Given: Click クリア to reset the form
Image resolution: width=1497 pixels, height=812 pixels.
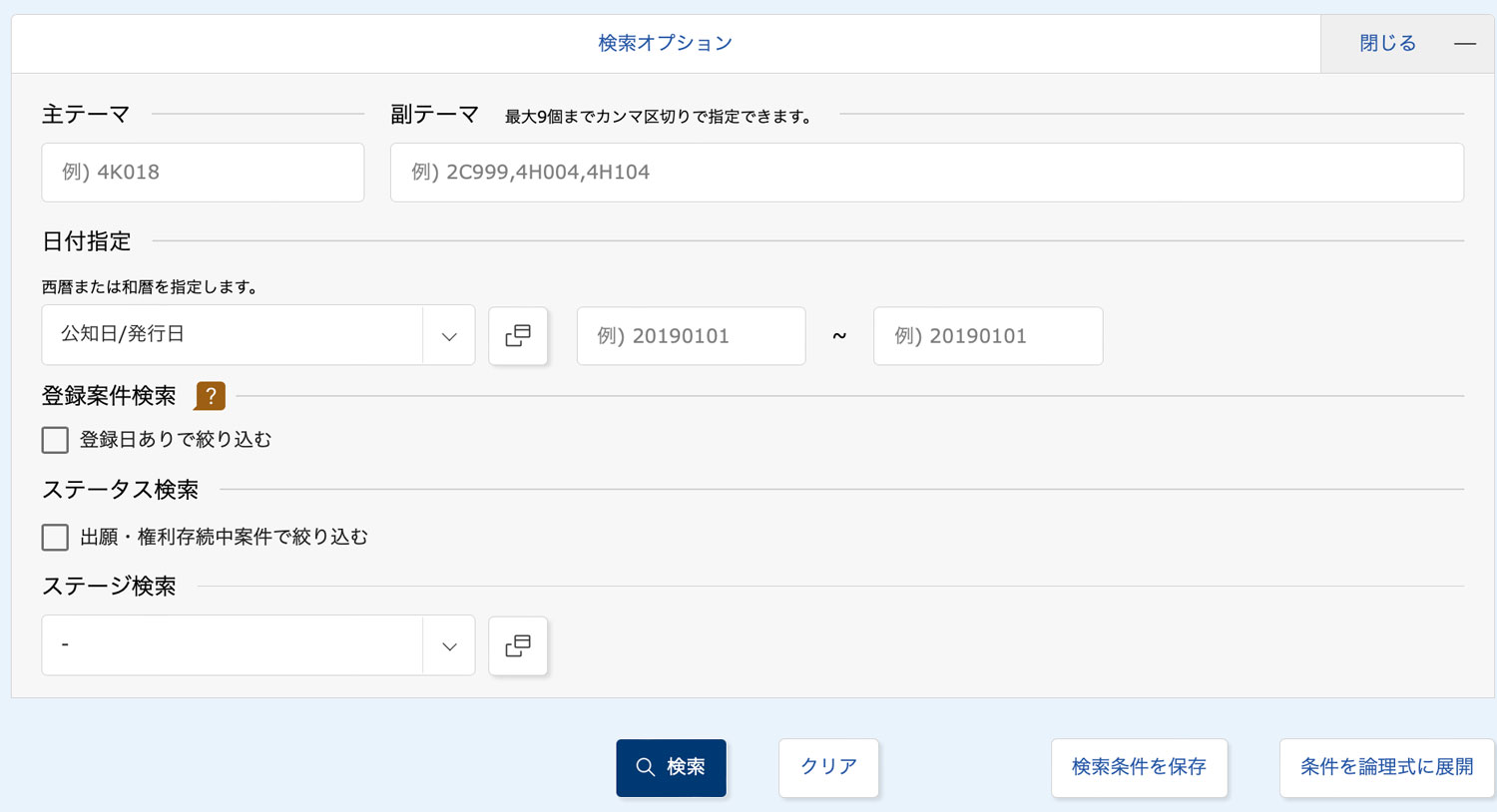Looking at the screenshot, I should coord(828,767).
